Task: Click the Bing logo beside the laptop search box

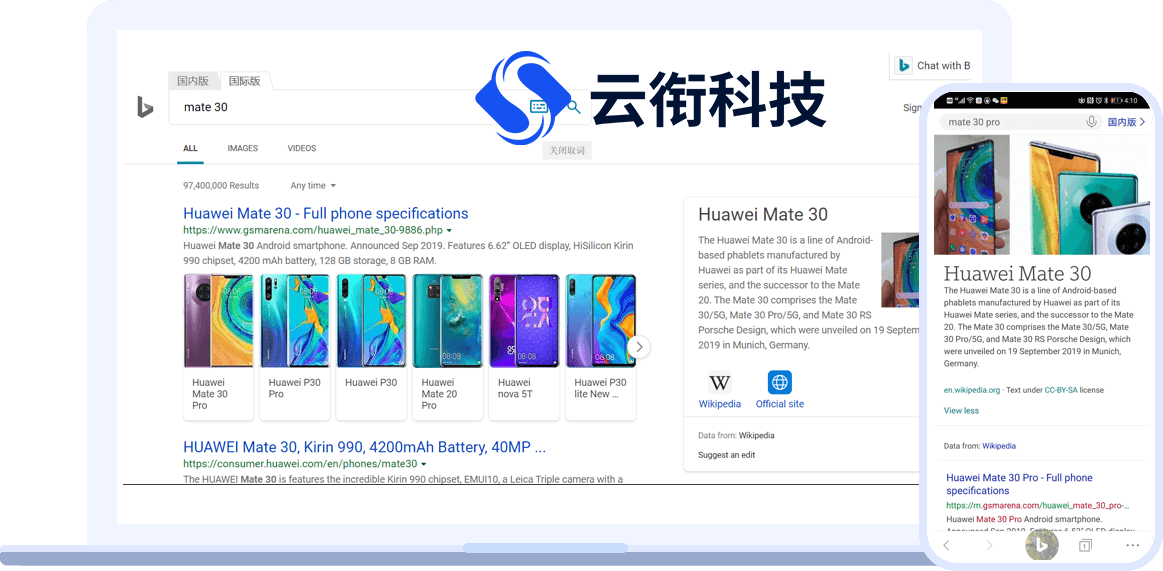Action: [145, 107]
